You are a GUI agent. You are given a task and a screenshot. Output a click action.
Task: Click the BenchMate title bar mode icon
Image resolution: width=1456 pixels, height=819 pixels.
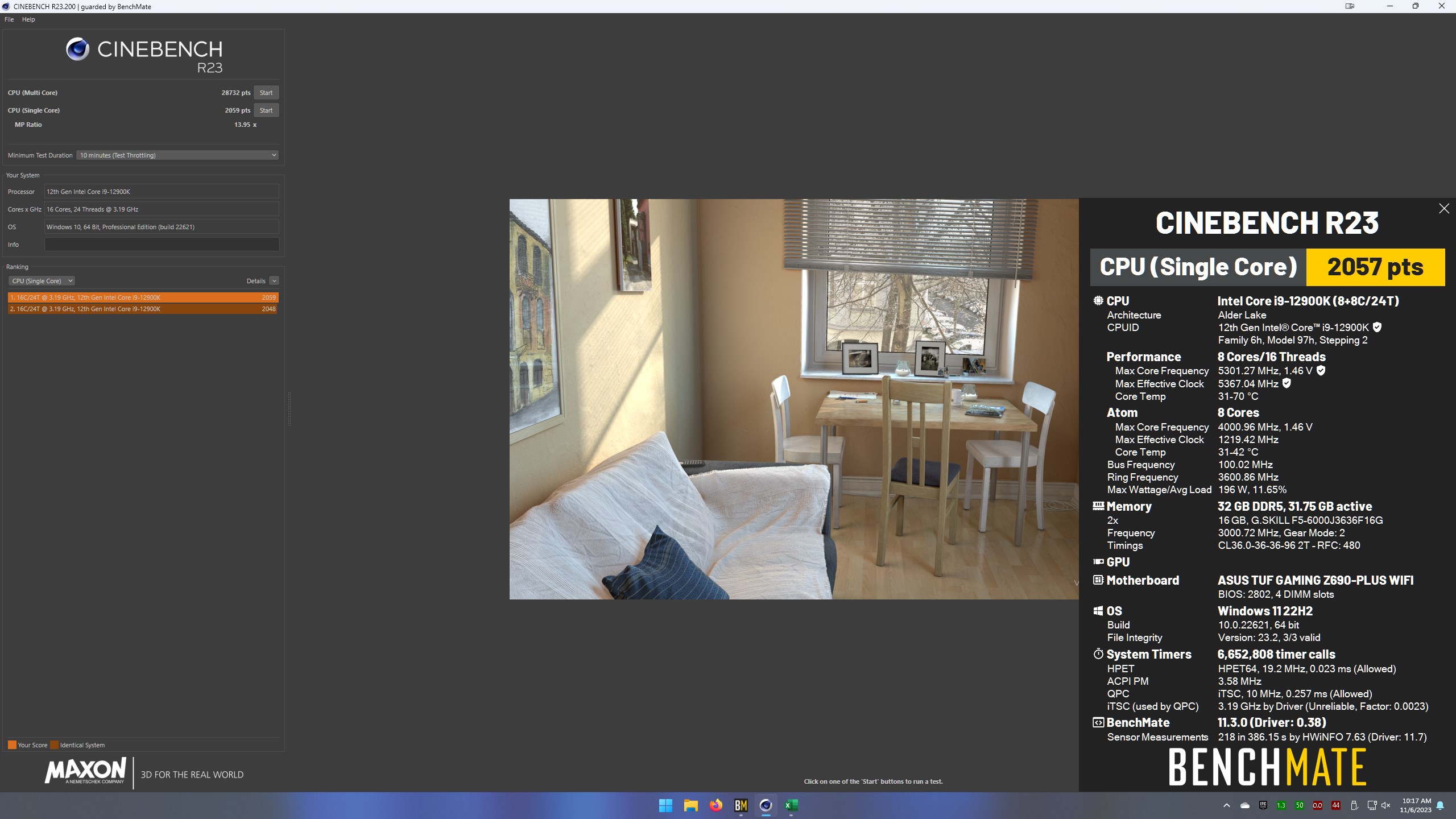(1350, 6)
